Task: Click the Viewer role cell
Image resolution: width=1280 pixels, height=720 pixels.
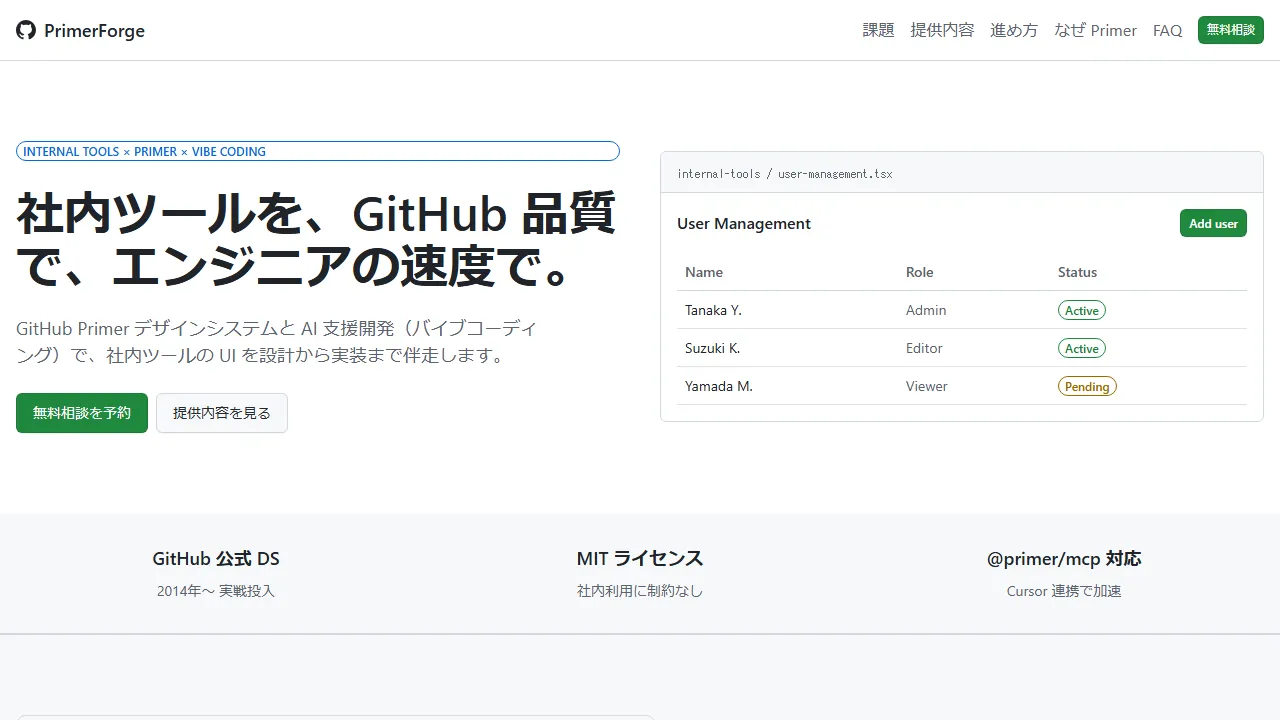Action: (x=927, y=386)
